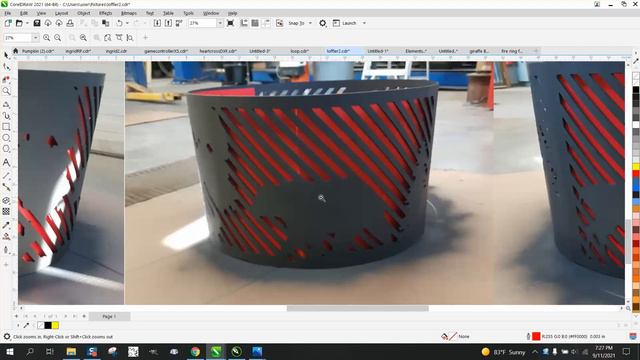Open the File menu
This screenshot has height=360, width=640.
click(x=8, y=13)
